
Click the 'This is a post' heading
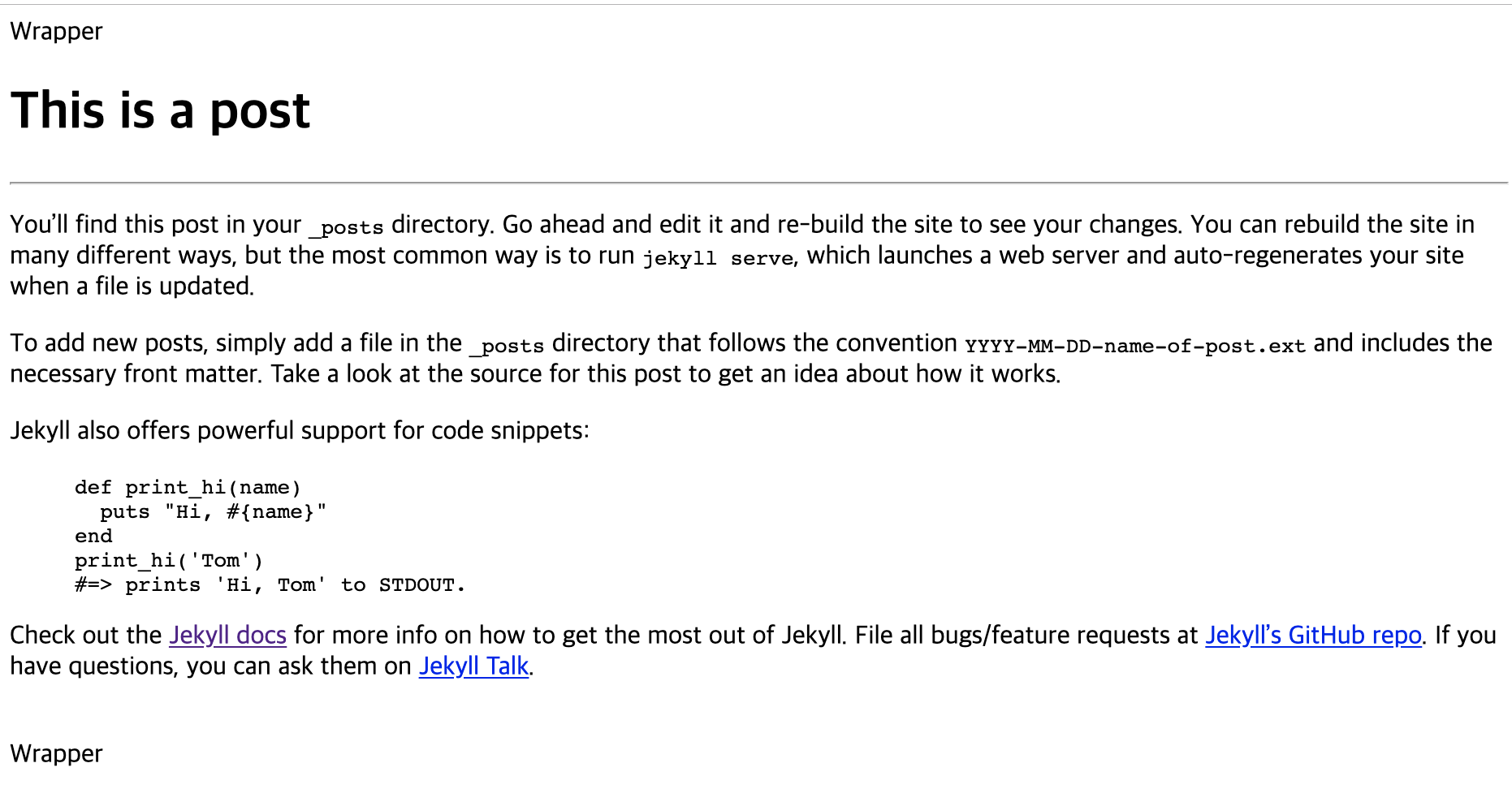(160, 110)
